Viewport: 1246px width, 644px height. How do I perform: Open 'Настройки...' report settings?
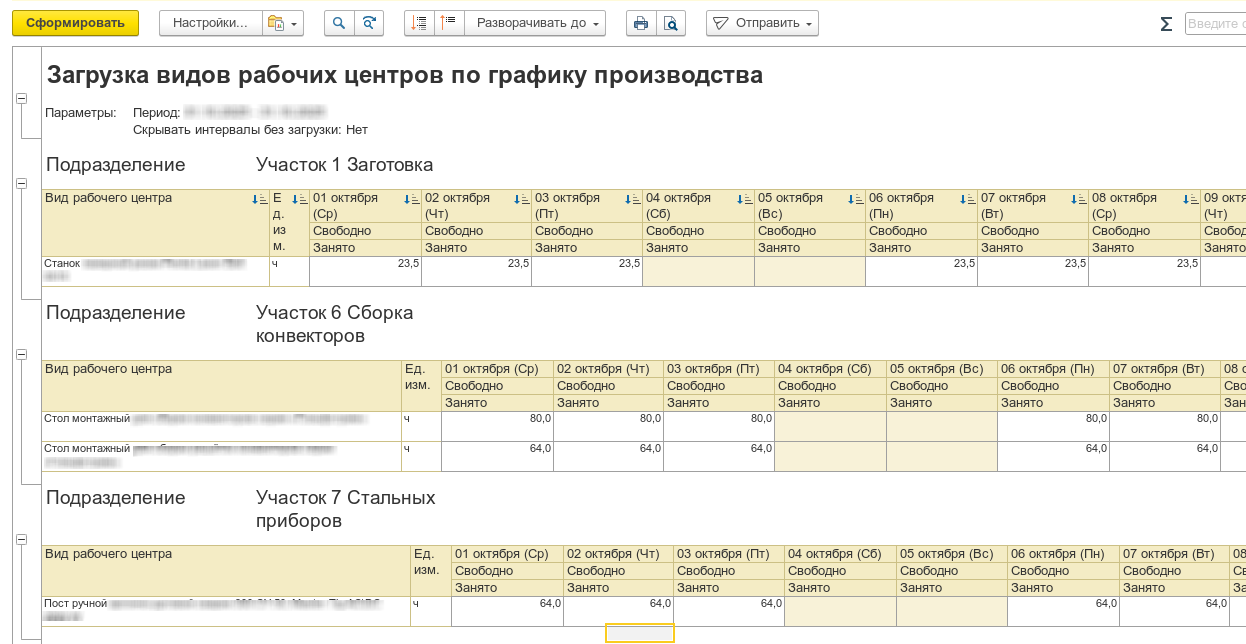[210, 23]
